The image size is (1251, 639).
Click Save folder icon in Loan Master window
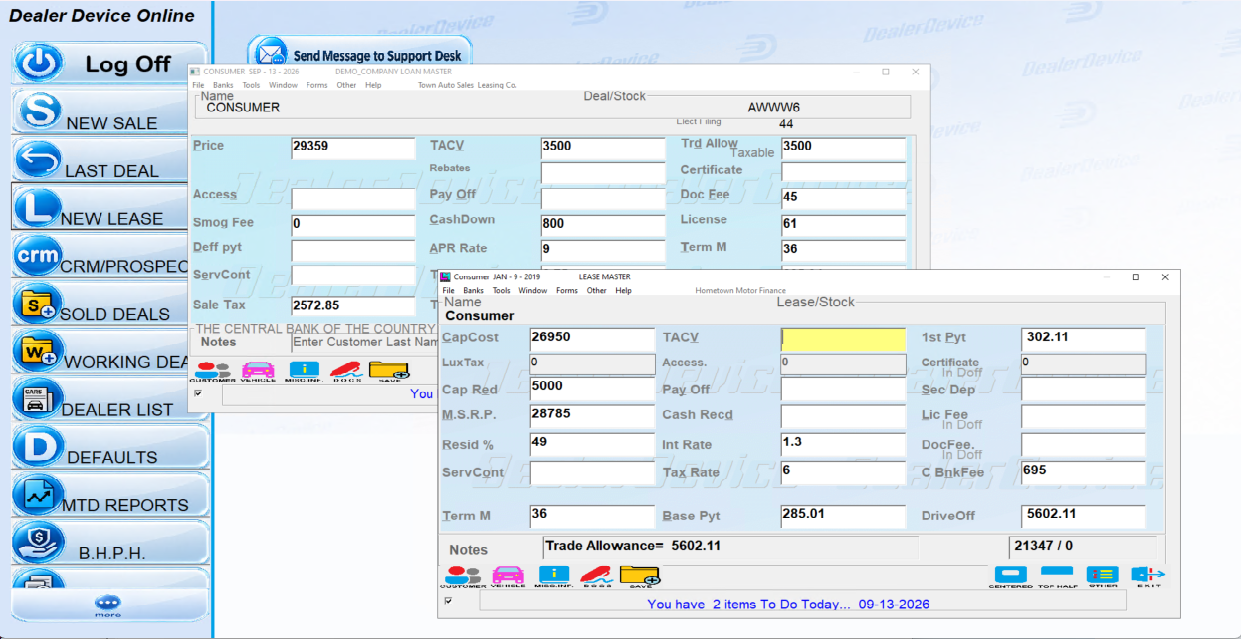(389, 372)
